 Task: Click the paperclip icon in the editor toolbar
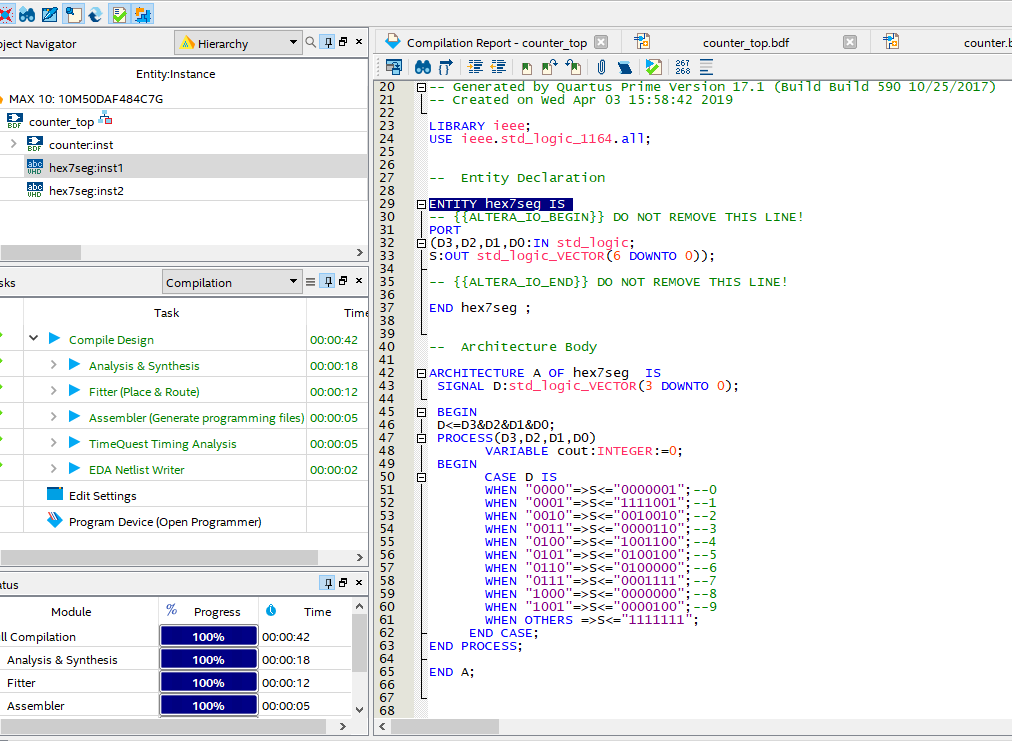pyautogui.click(x=601, y=66)
